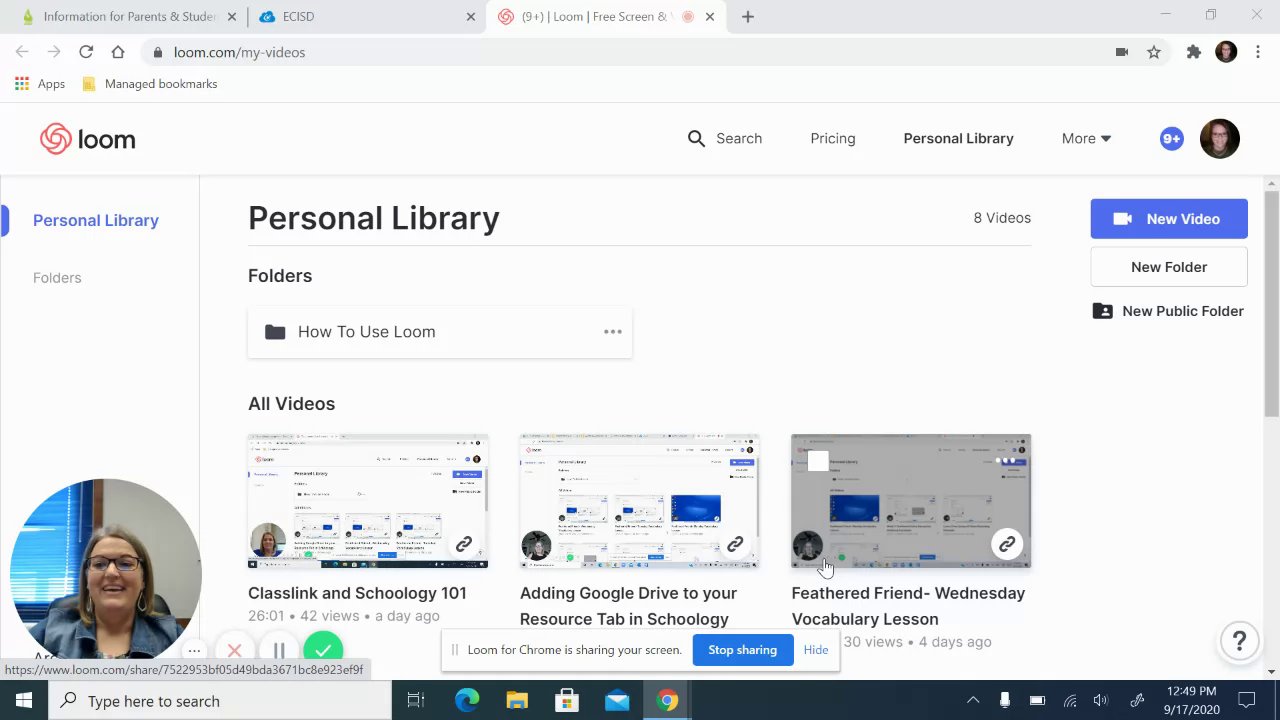Screen dimensions: 1280x720
Task: Hide the screen sharing notification bar
Action: 816,650
